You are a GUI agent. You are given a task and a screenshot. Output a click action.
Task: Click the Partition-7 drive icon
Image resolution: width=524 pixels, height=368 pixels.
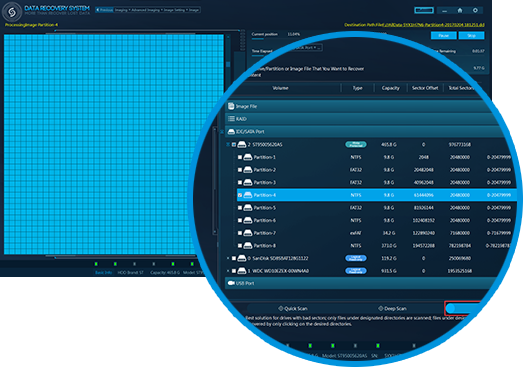(x=248, y=233)
